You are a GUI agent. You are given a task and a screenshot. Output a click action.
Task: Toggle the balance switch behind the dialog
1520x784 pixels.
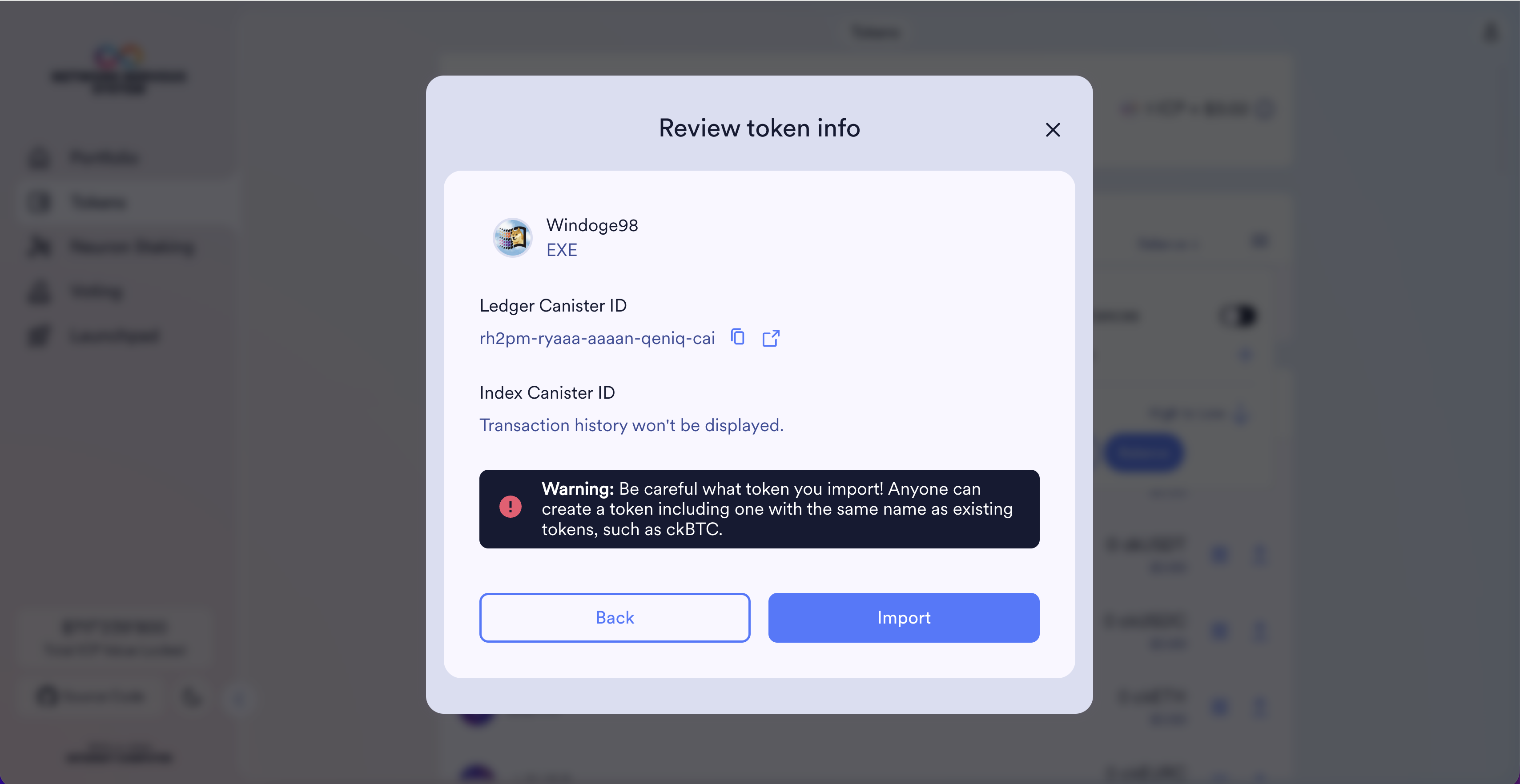tap(1239, 316)
